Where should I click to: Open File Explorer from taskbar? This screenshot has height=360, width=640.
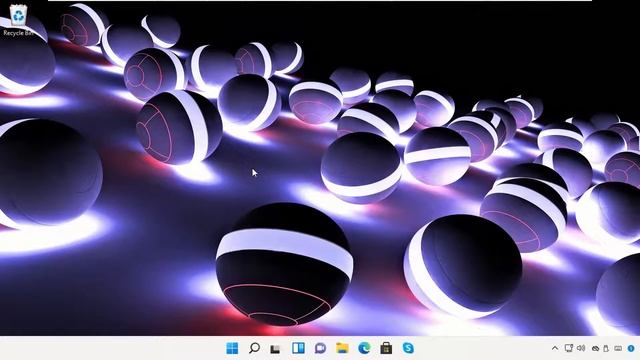tap(342, 348)
